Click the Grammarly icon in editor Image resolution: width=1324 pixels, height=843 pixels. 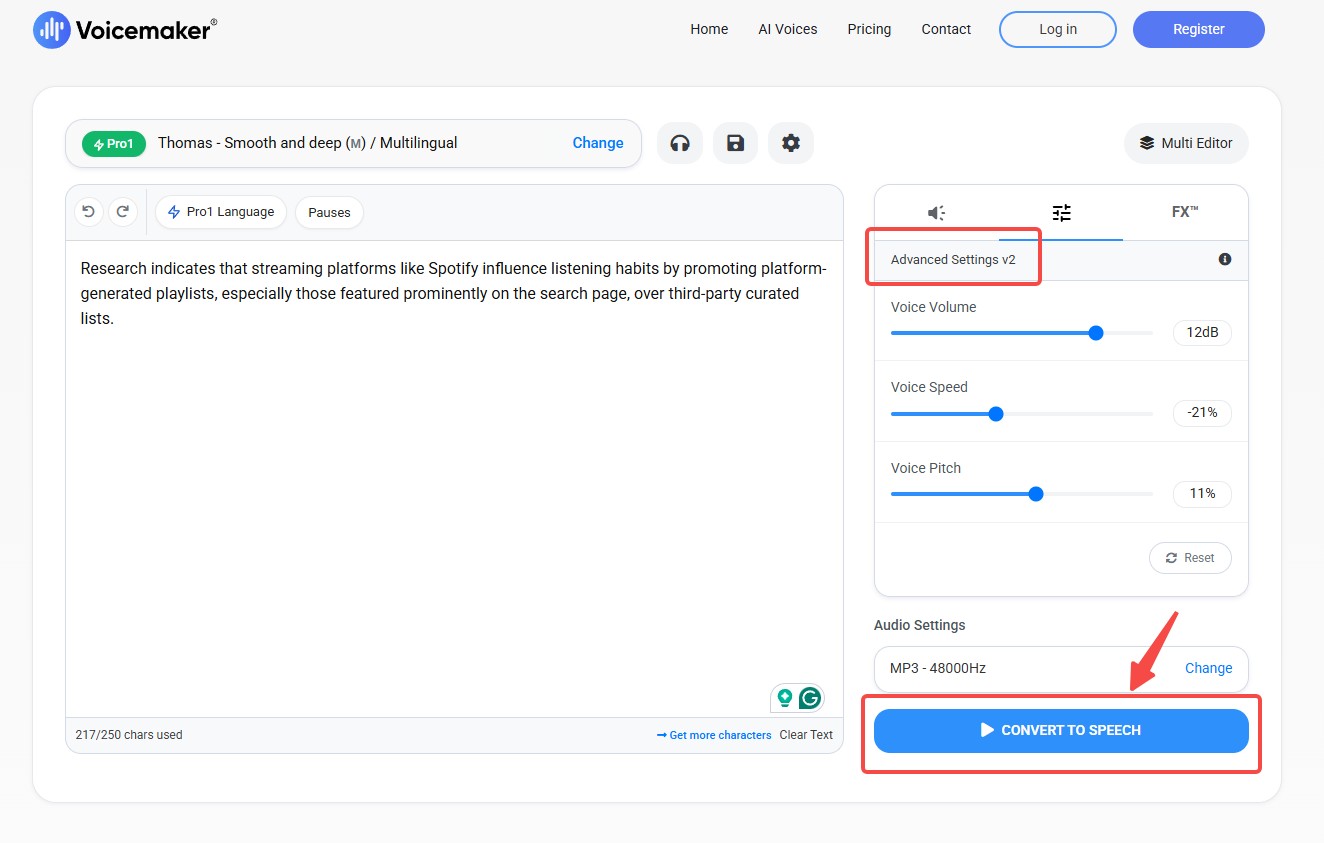point(810,698)
